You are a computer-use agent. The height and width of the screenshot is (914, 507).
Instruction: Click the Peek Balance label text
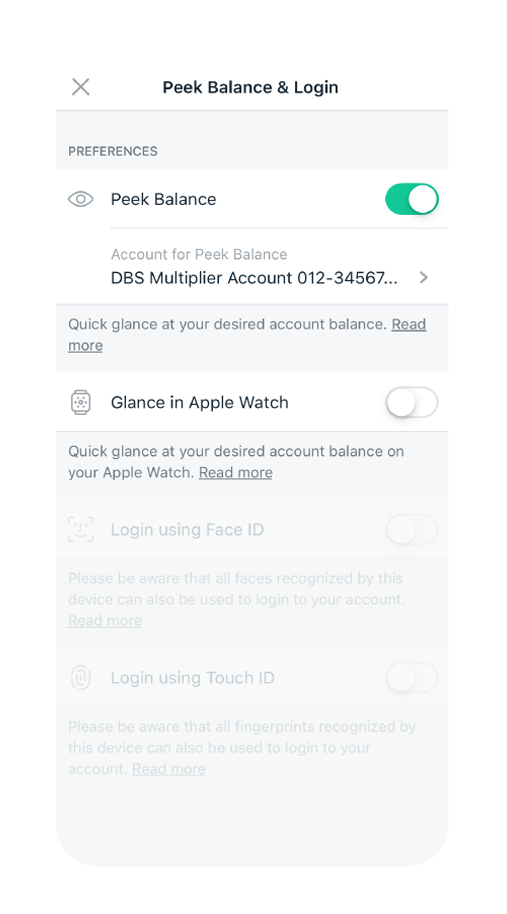[163, 199]
